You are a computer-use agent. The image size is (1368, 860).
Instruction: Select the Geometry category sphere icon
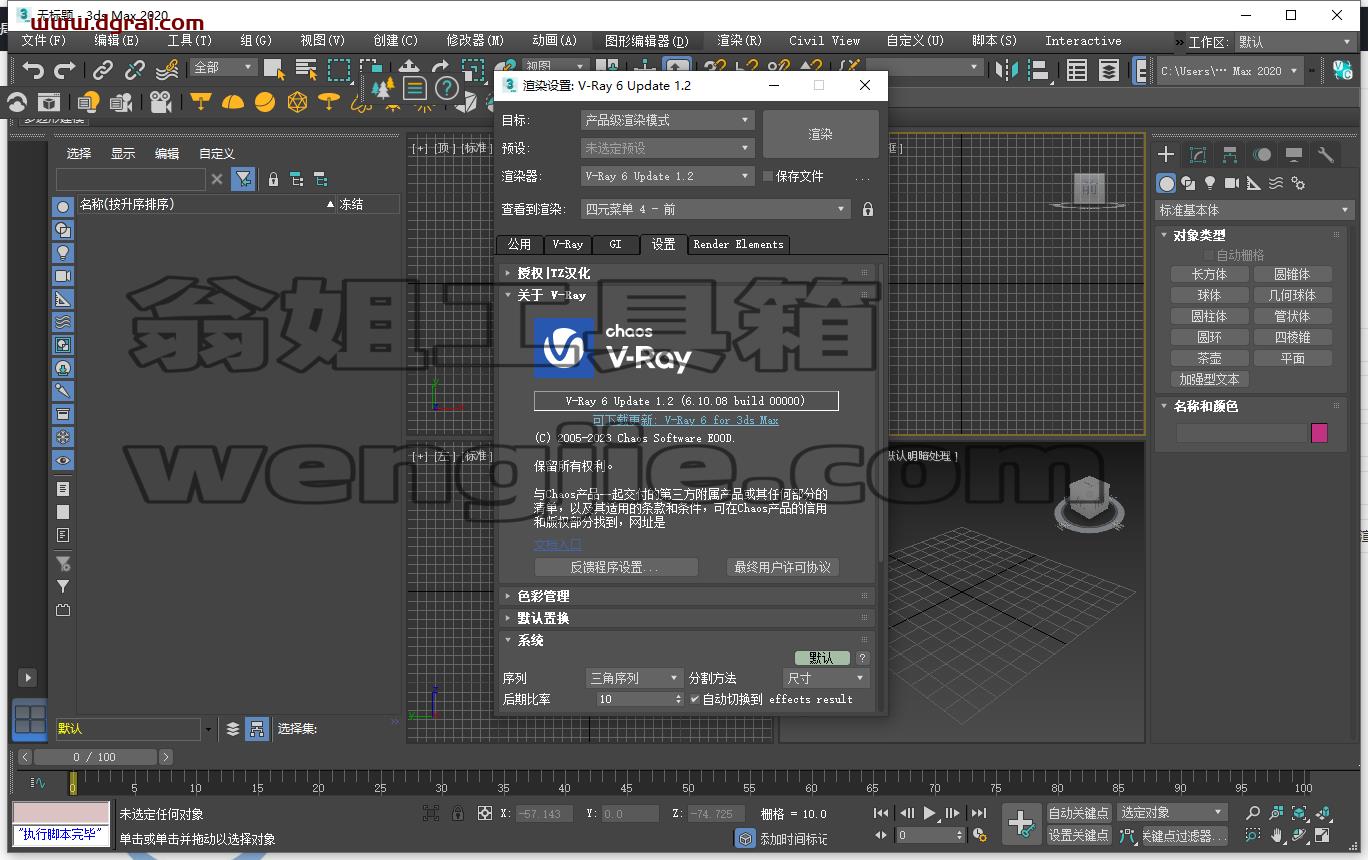tap(1166, 183)
